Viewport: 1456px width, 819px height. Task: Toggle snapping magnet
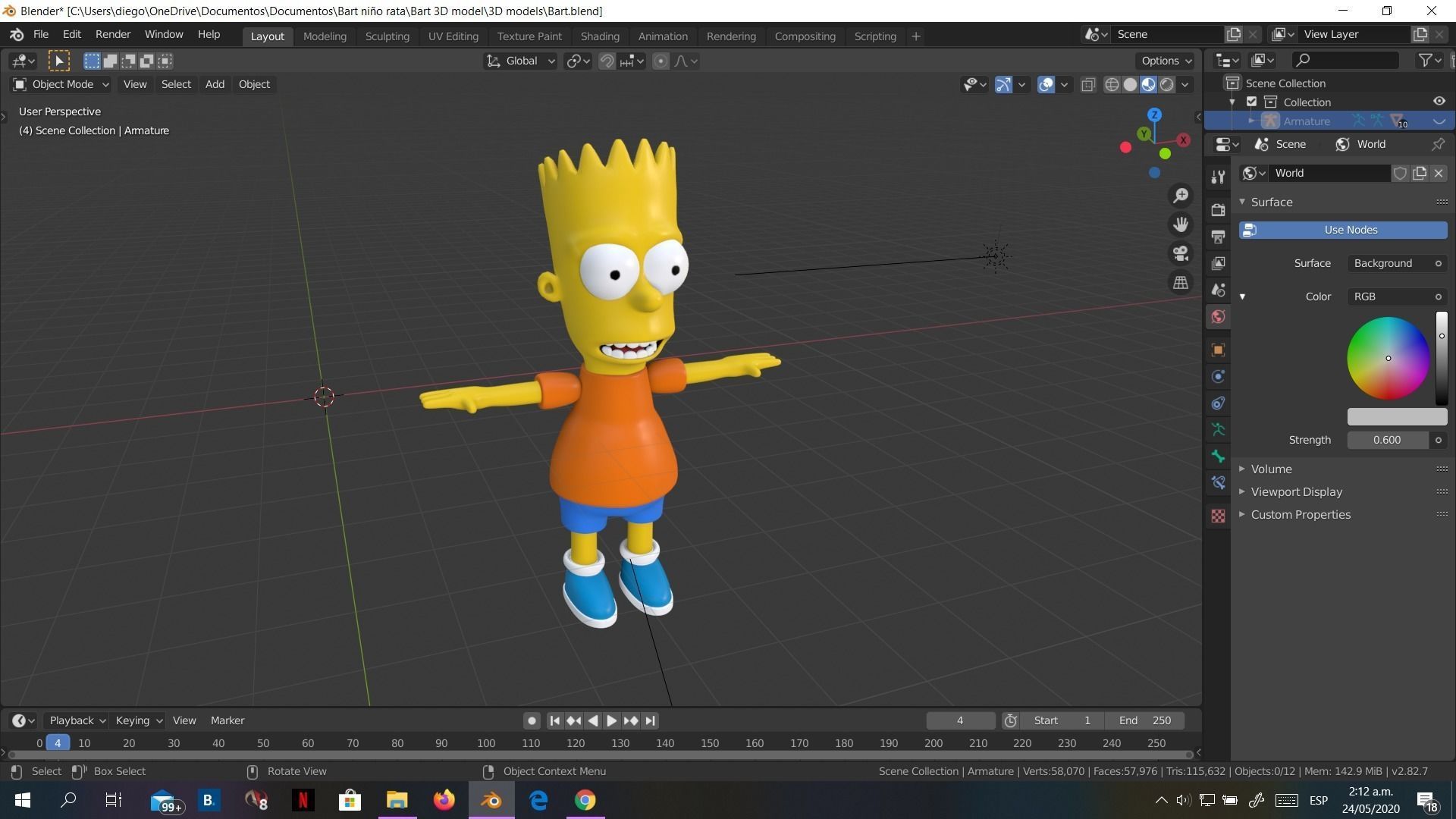tap(607, 61)
